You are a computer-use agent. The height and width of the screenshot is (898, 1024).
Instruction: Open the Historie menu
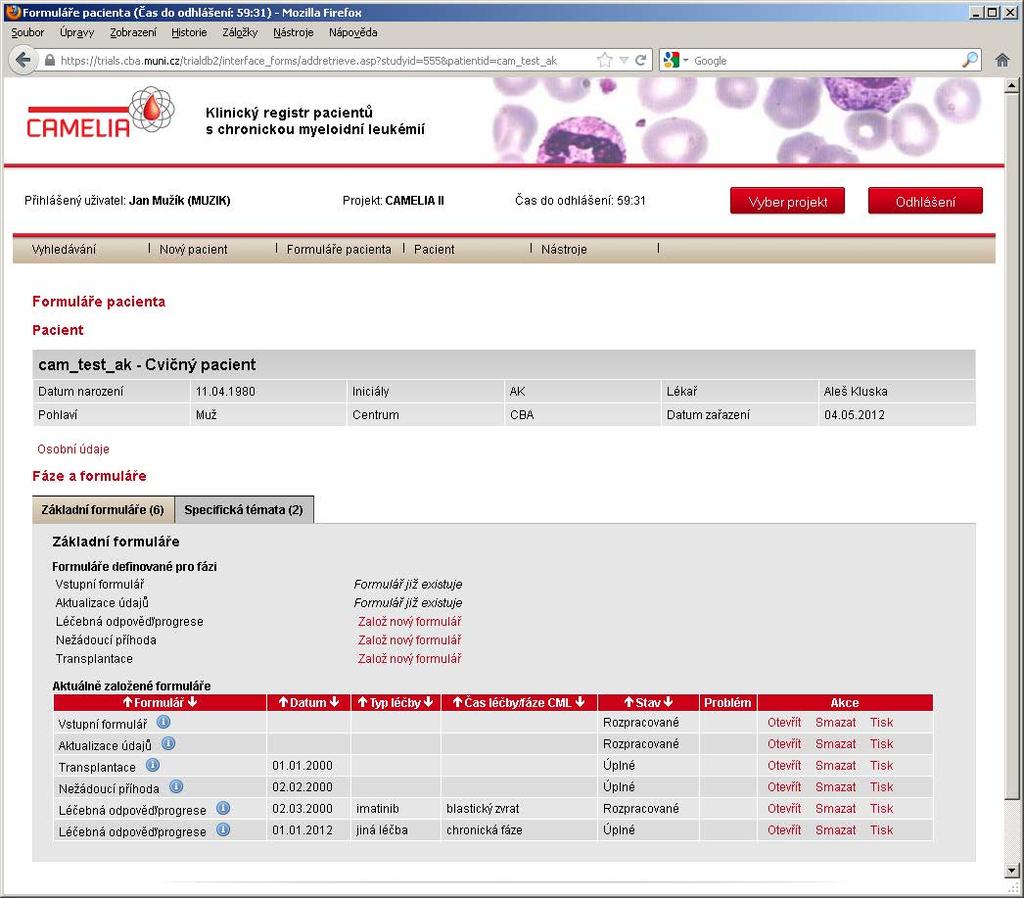[x=189, y=33]
